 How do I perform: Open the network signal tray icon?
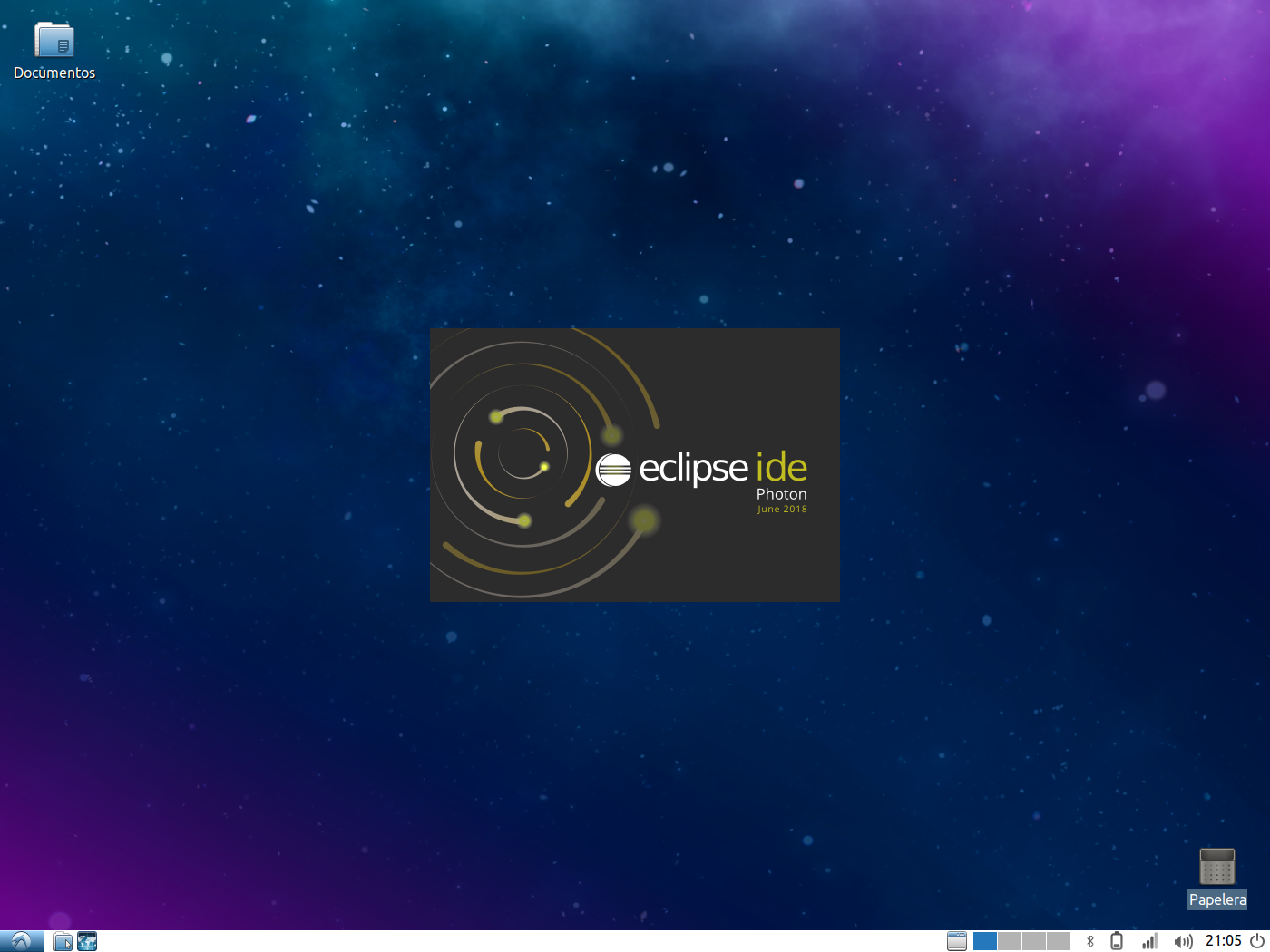(x=1149, y=941)
